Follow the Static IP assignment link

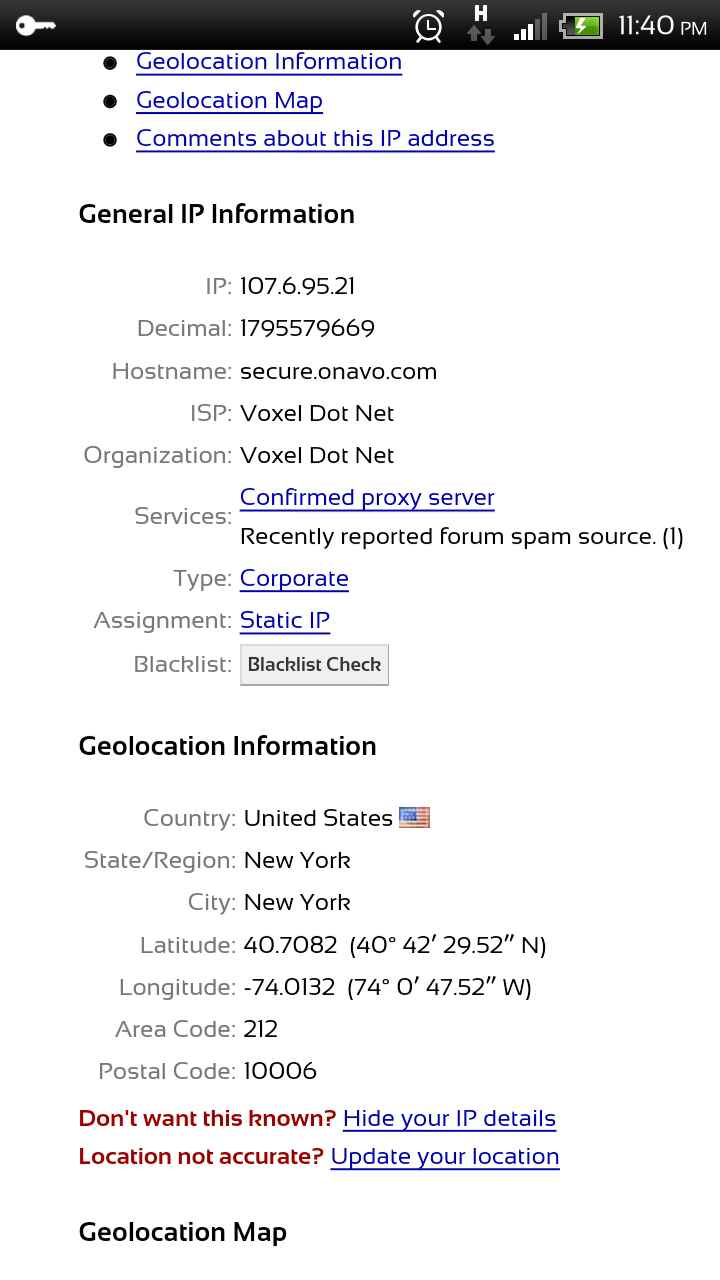285,621
